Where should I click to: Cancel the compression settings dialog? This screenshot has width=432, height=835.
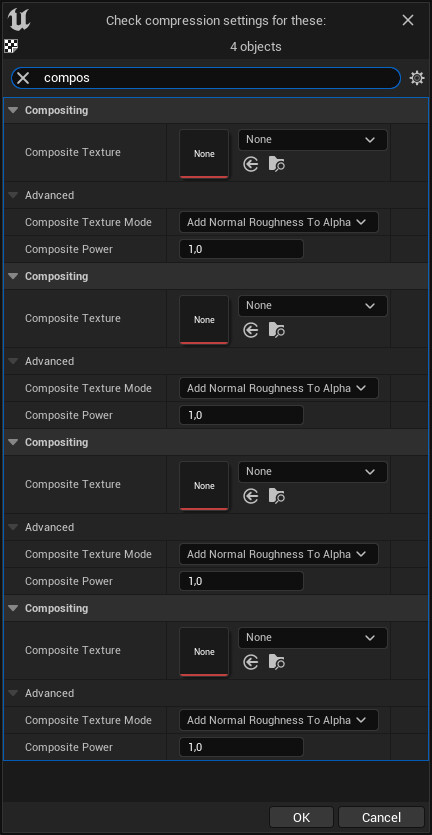tap(381, 817)
